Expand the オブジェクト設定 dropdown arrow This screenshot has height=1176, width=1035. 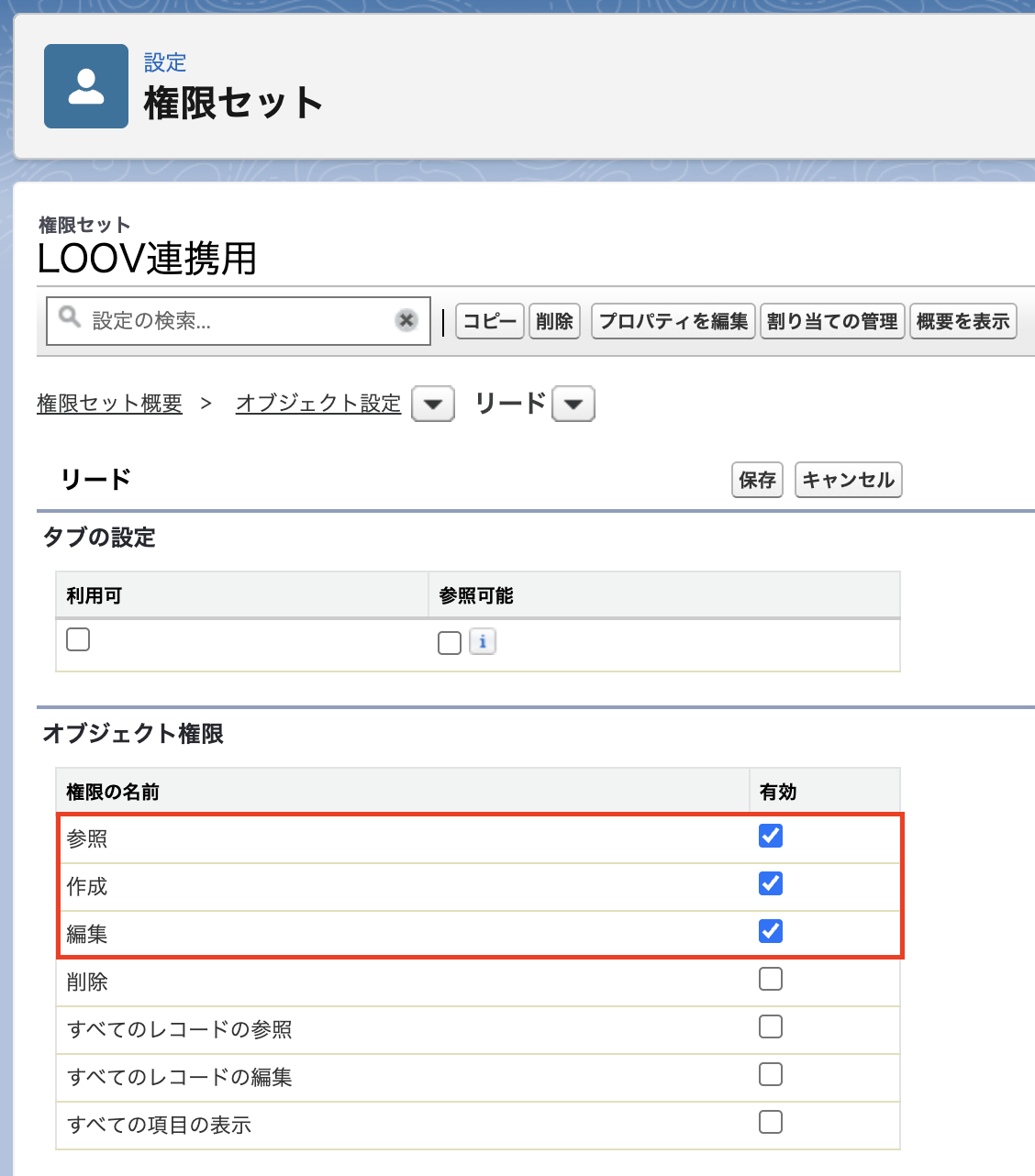pos(433,404)
